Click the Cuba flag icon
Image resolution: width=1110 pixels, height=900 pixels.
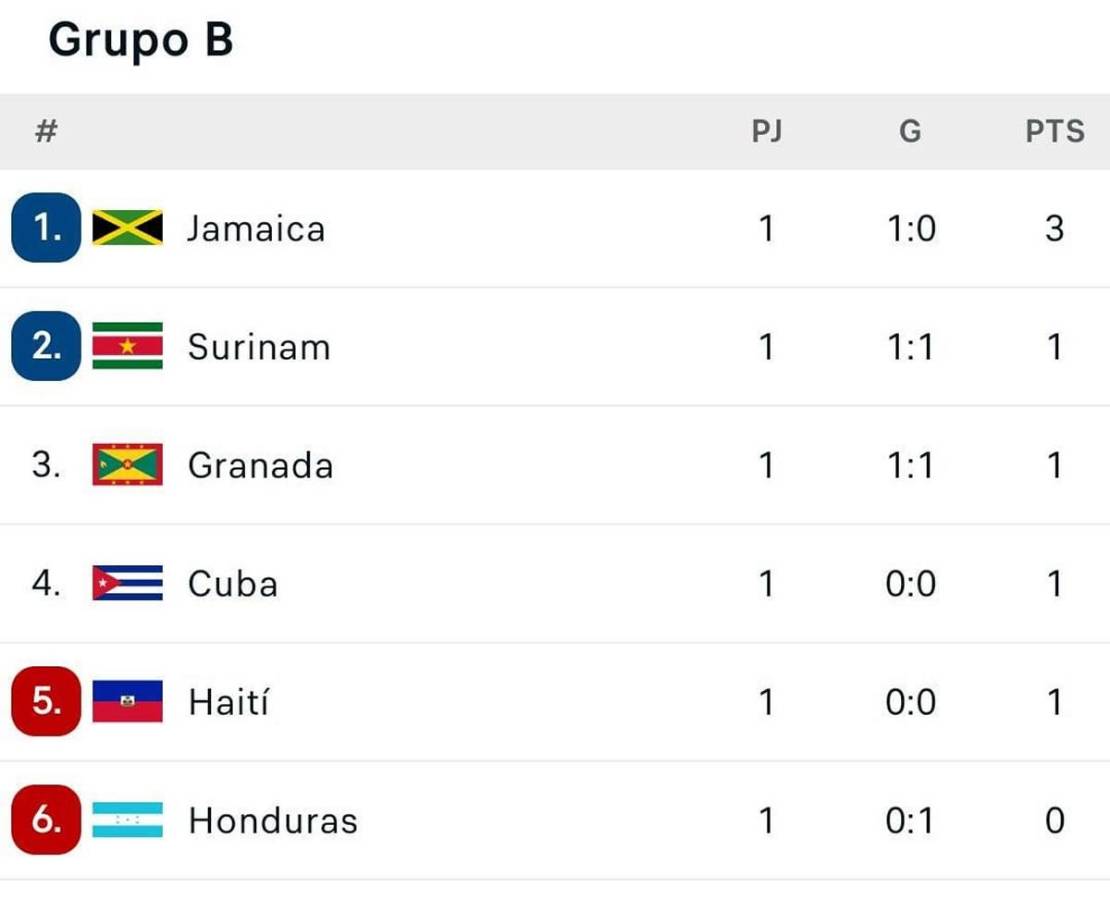point(127,583)
